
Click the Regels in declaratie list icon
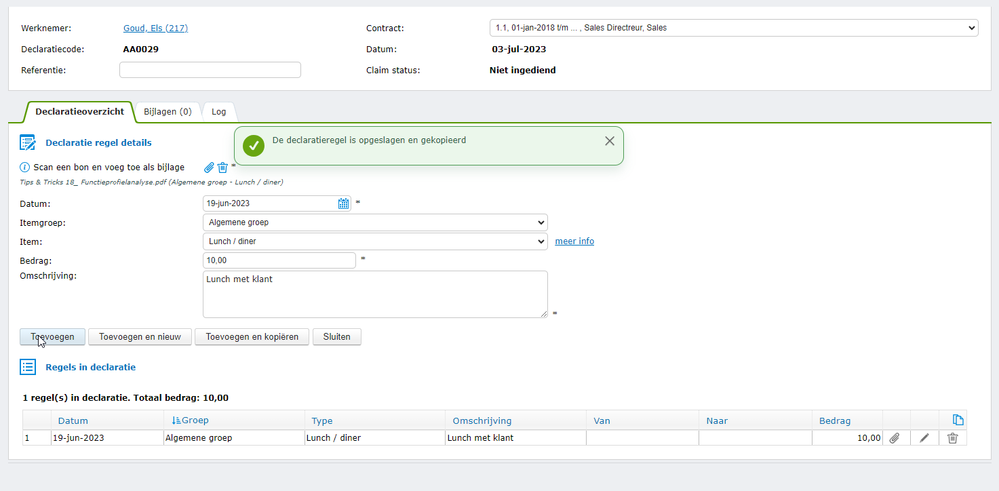(27, 367)
